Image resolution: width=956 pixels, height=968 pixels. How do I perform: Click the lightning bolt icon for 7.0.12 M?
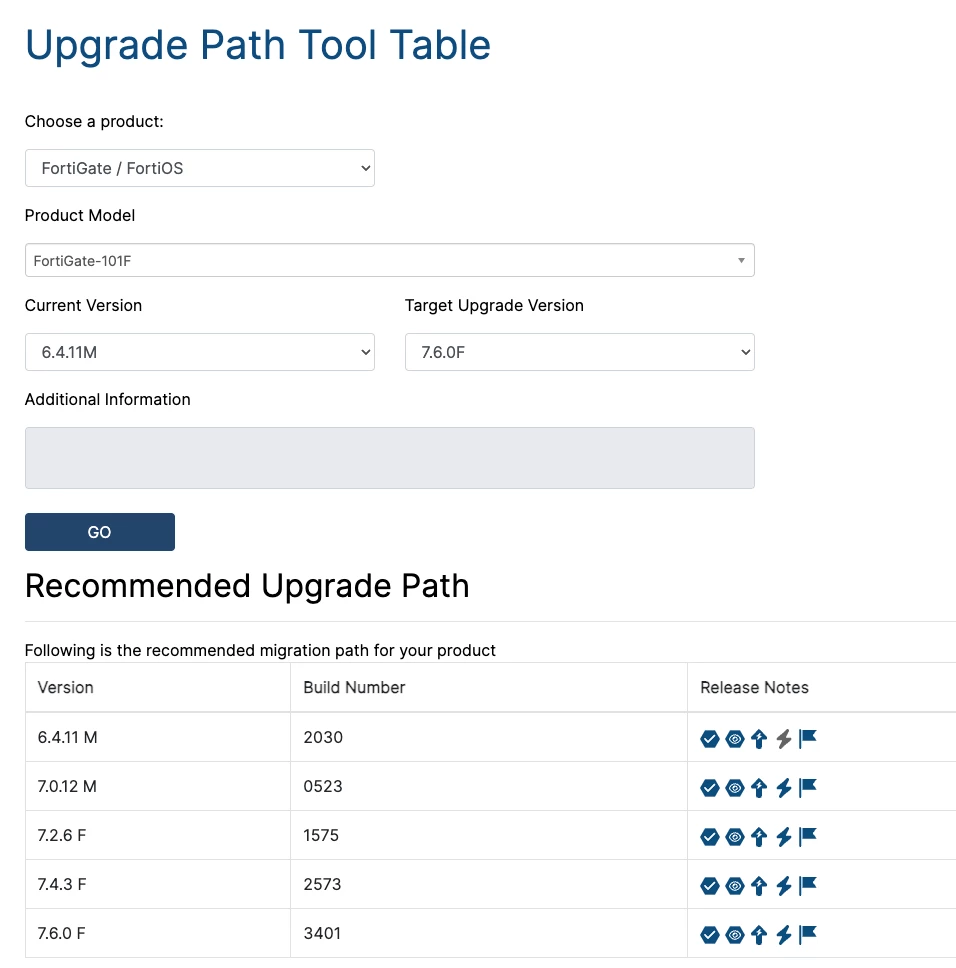tap(784, 788)
